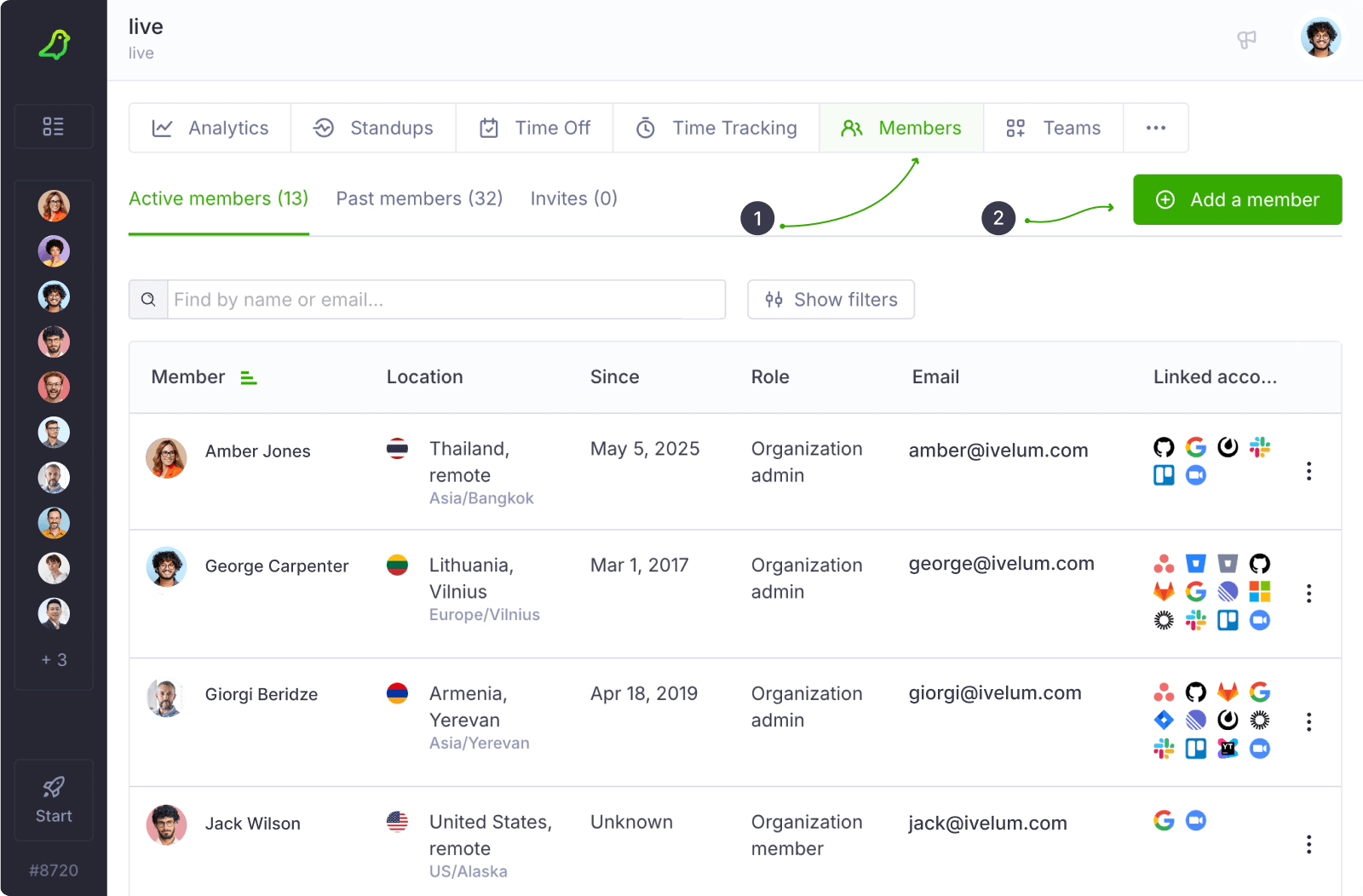
Task: Expand the +3 more members in sidebar
Action: pyautogui.click(x=54, y=660)
